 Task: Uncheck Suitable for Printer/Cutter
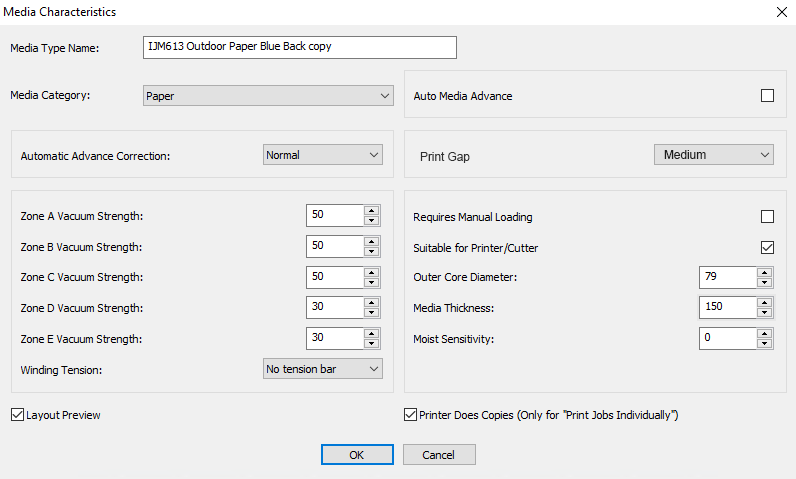coord(767,247)
